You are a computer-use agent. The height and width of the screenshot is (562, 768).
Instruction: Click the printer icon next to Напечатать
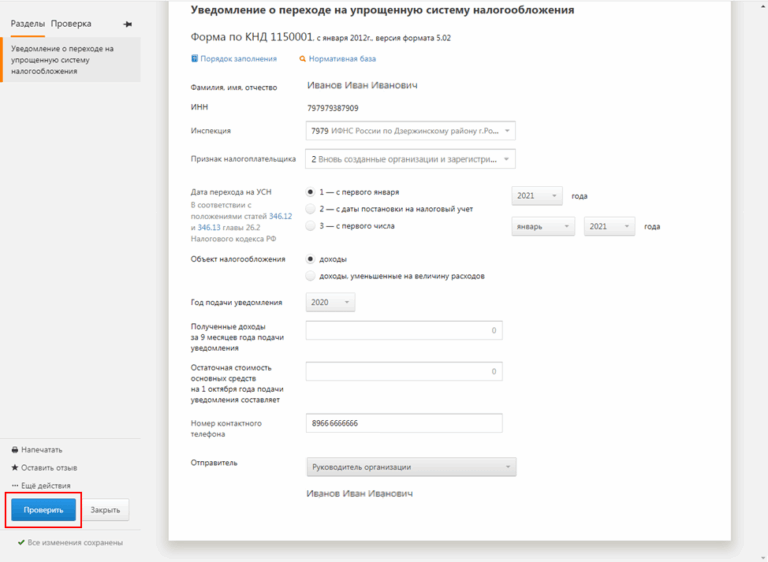pos(15,450)
